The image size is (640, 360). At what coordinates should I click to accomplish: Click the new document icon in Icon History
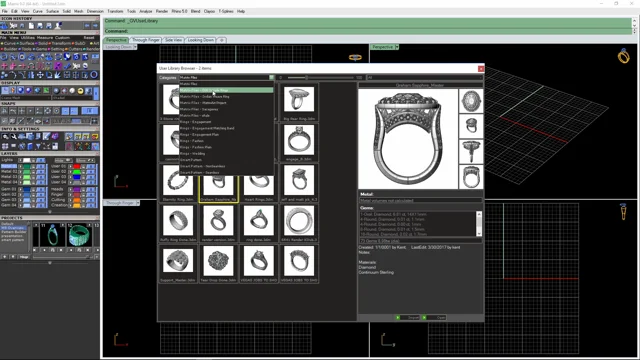pos(31,25)
